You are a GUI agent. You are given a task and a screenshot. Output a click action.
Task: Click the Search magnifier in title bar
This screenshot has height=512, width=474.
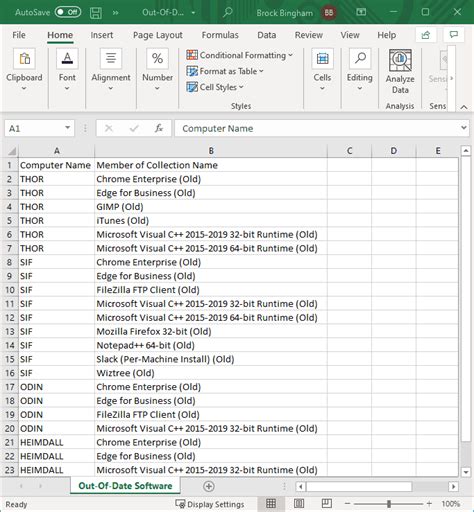pyautogui.click(x=228, y=12)
